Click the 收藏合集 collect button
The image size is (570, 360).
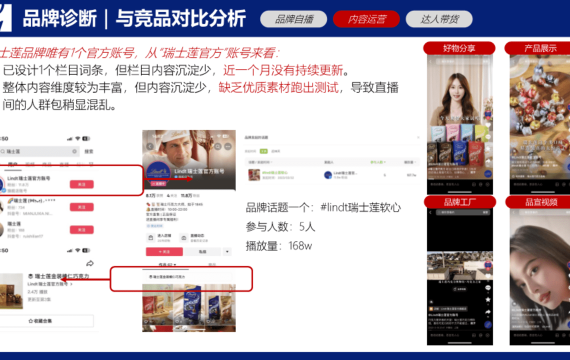46,321
